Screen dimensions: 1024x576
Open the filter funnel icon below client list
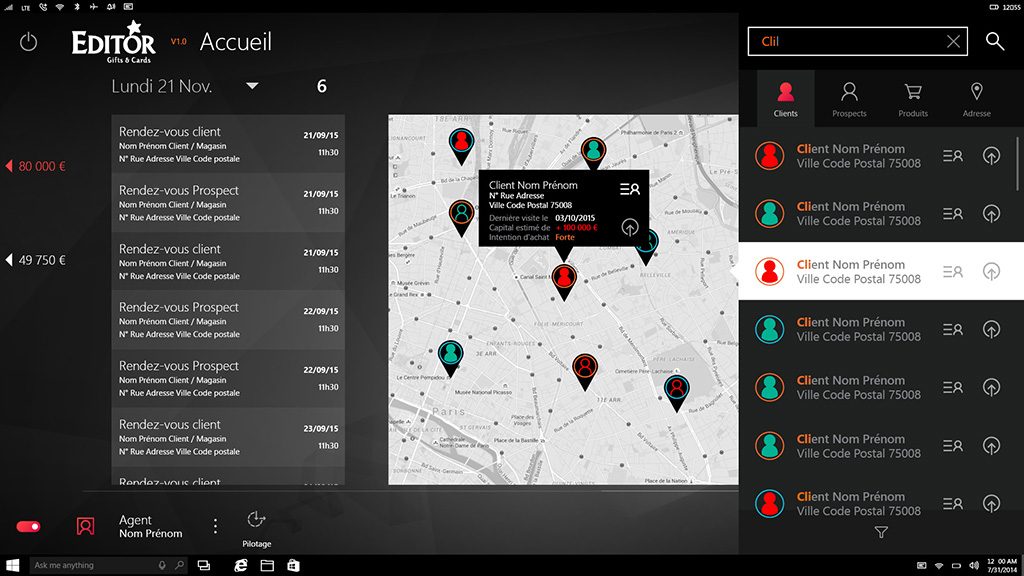point(881,533)
